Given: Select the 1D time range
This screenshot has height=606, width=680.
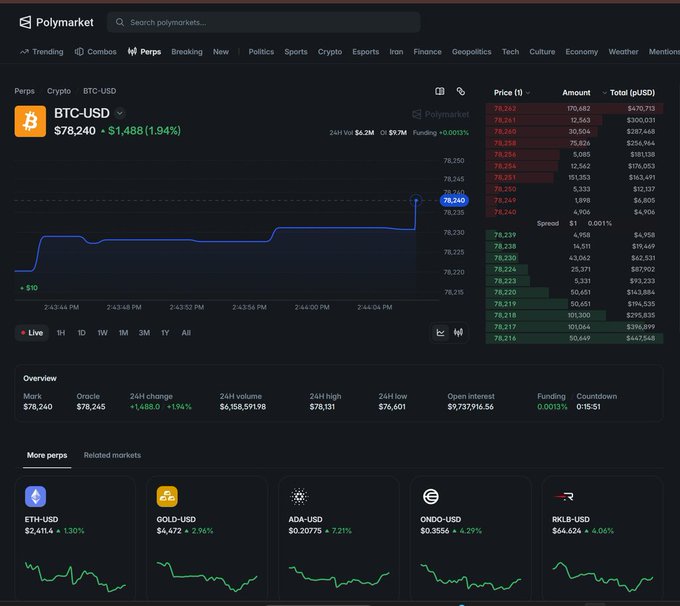Looking at the screenshot, I should (x=82, y=333).
